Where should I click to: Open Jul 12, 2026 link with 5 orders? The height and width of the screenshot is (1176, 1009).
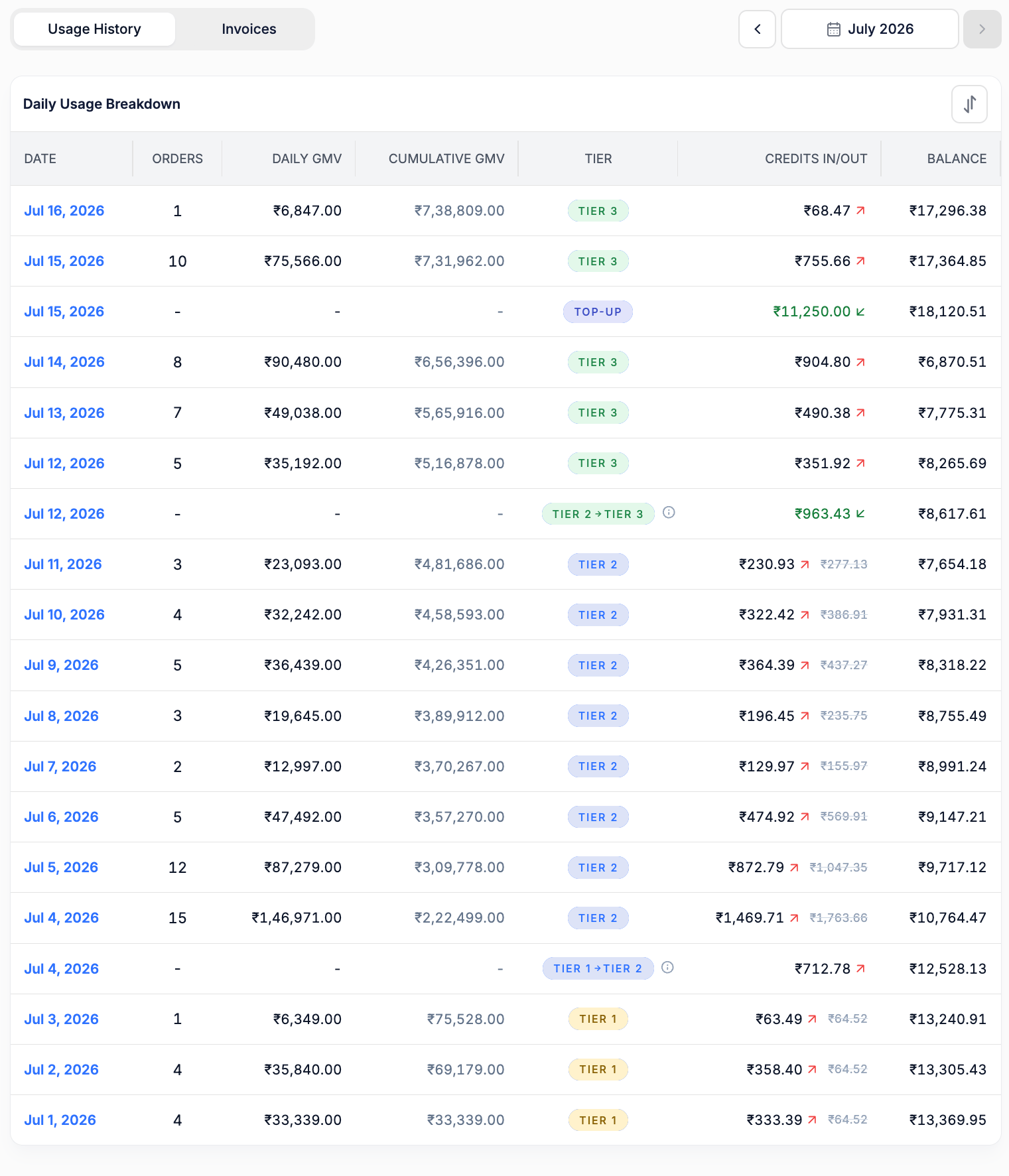coord(64,463)
